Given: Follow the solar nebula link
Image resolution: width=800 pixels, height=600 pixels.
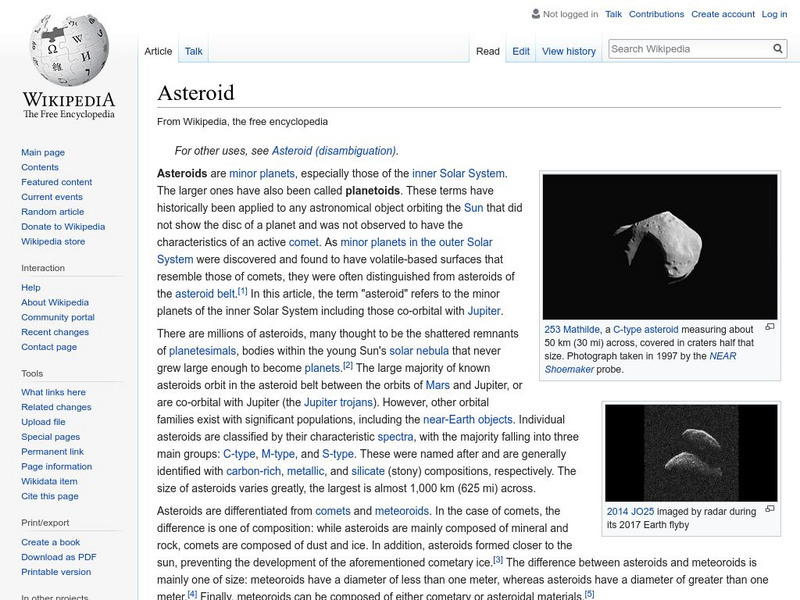Looking at the screenshot, I should [419, 351].
